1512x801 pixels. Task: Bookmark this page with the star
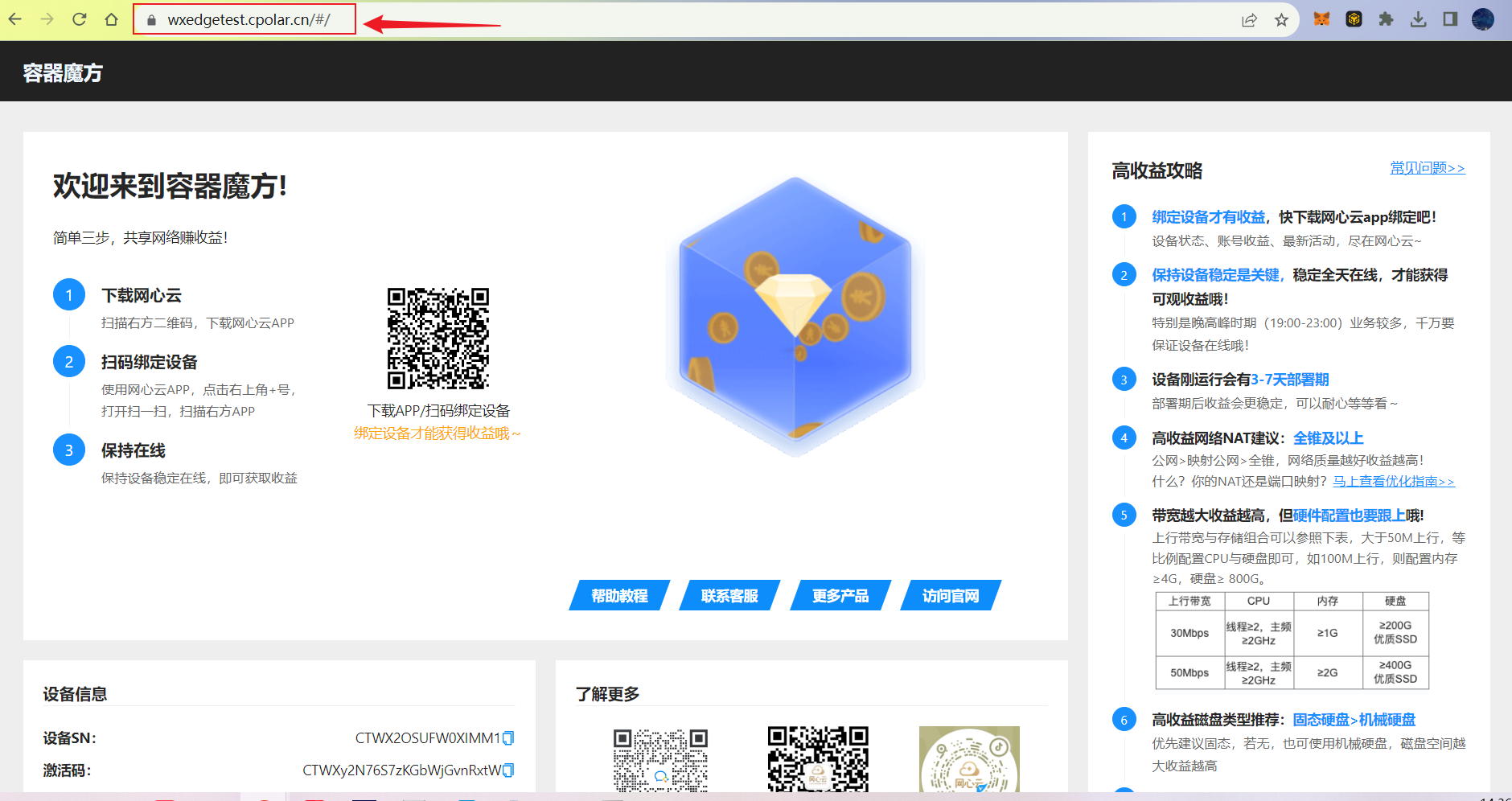[x=1281, y=20]
